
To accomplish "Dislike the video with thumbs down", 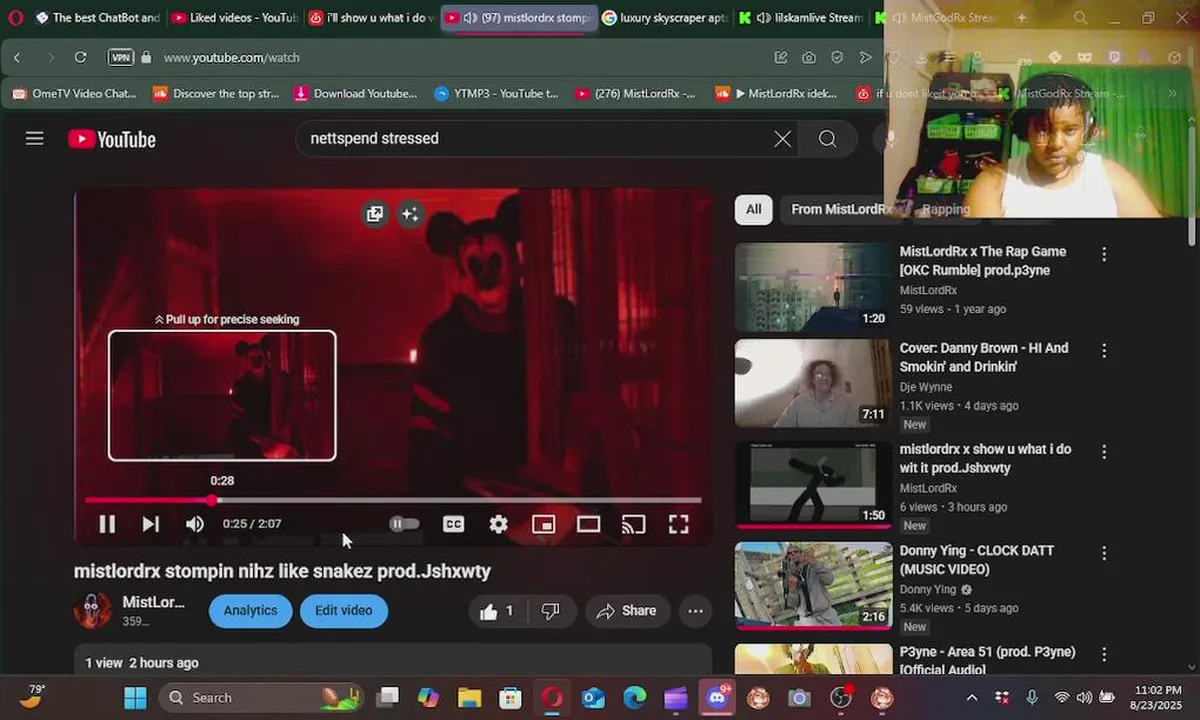I will 550,611.
